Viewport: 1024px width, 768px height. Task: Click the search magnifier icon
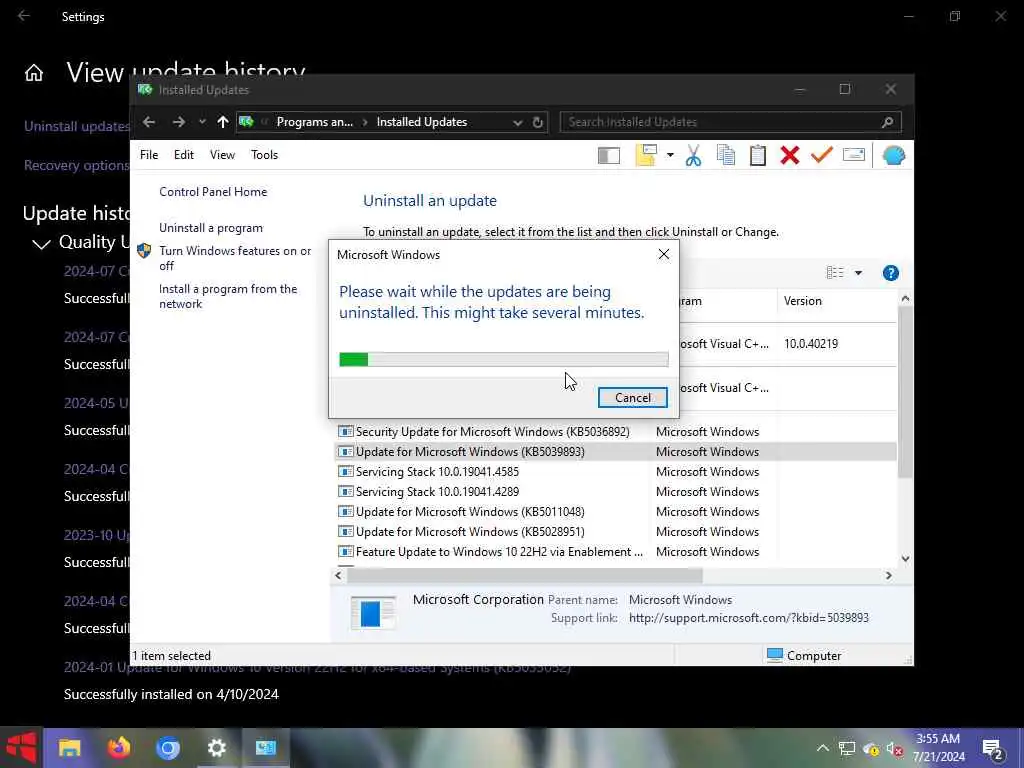pyautogui.click(x=887, y=122)
